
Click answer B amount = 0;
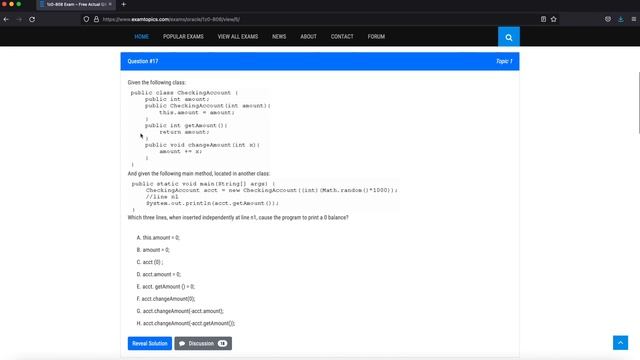pyautogui.click(x=153, y=250)
